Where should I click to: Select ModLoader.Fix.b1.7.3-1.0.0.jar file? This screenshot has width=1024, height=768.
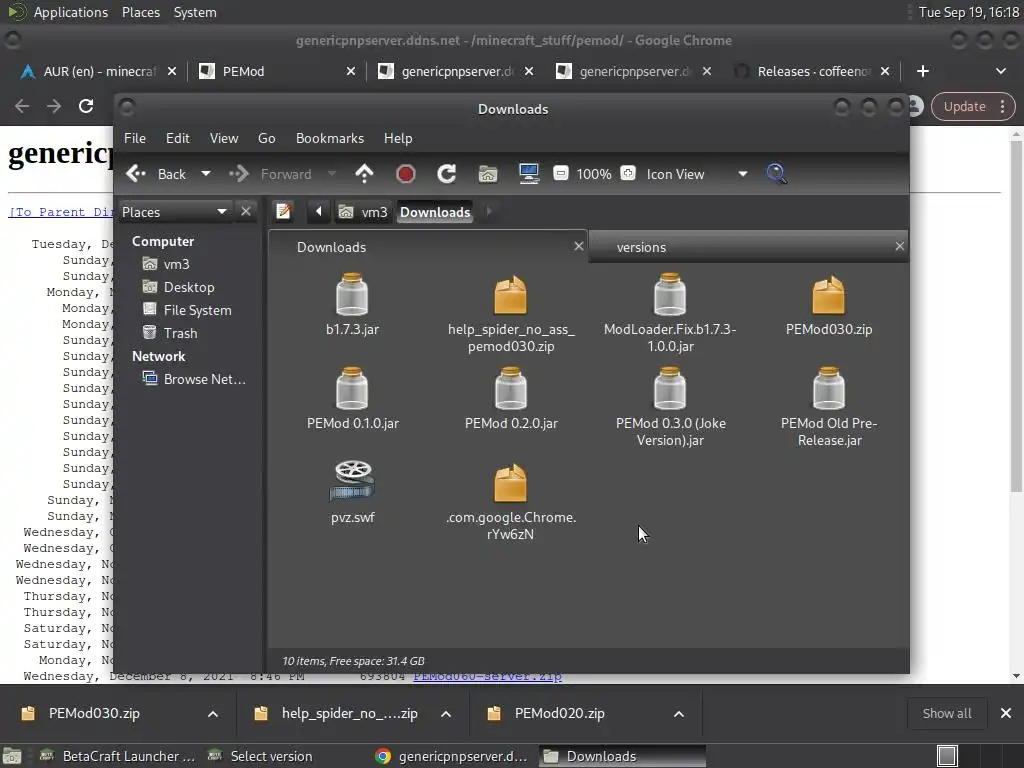click(x=670, y=313)
